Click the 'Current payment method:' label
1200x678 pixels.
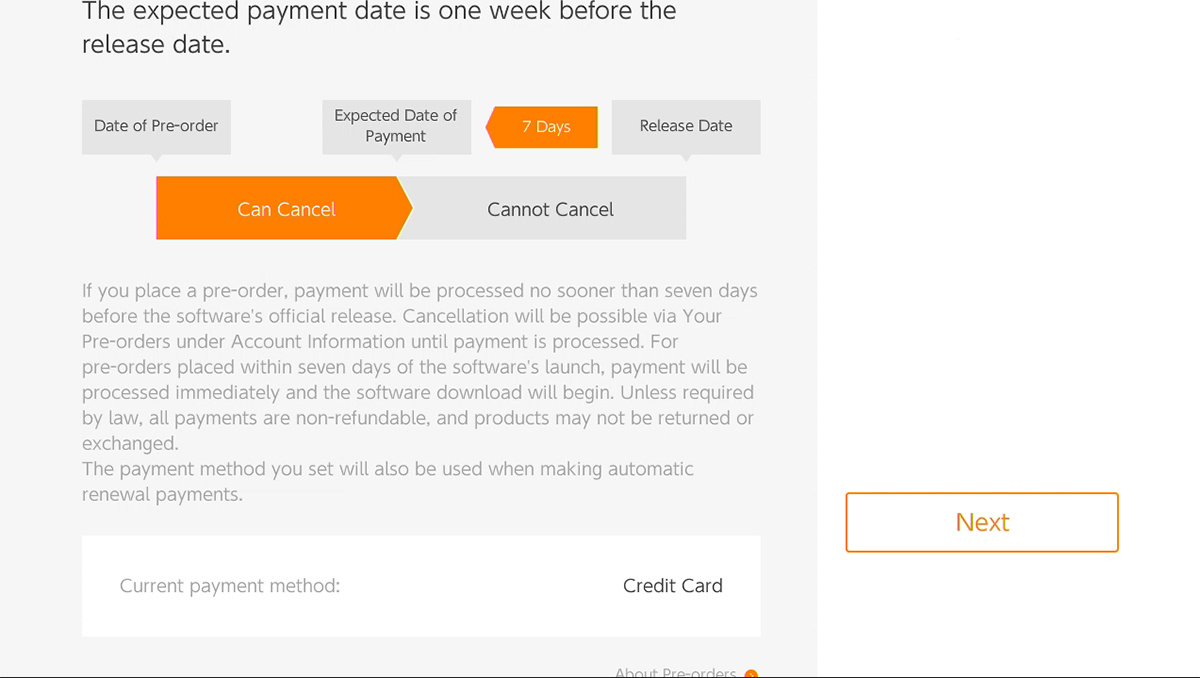(x=230, y=586)
